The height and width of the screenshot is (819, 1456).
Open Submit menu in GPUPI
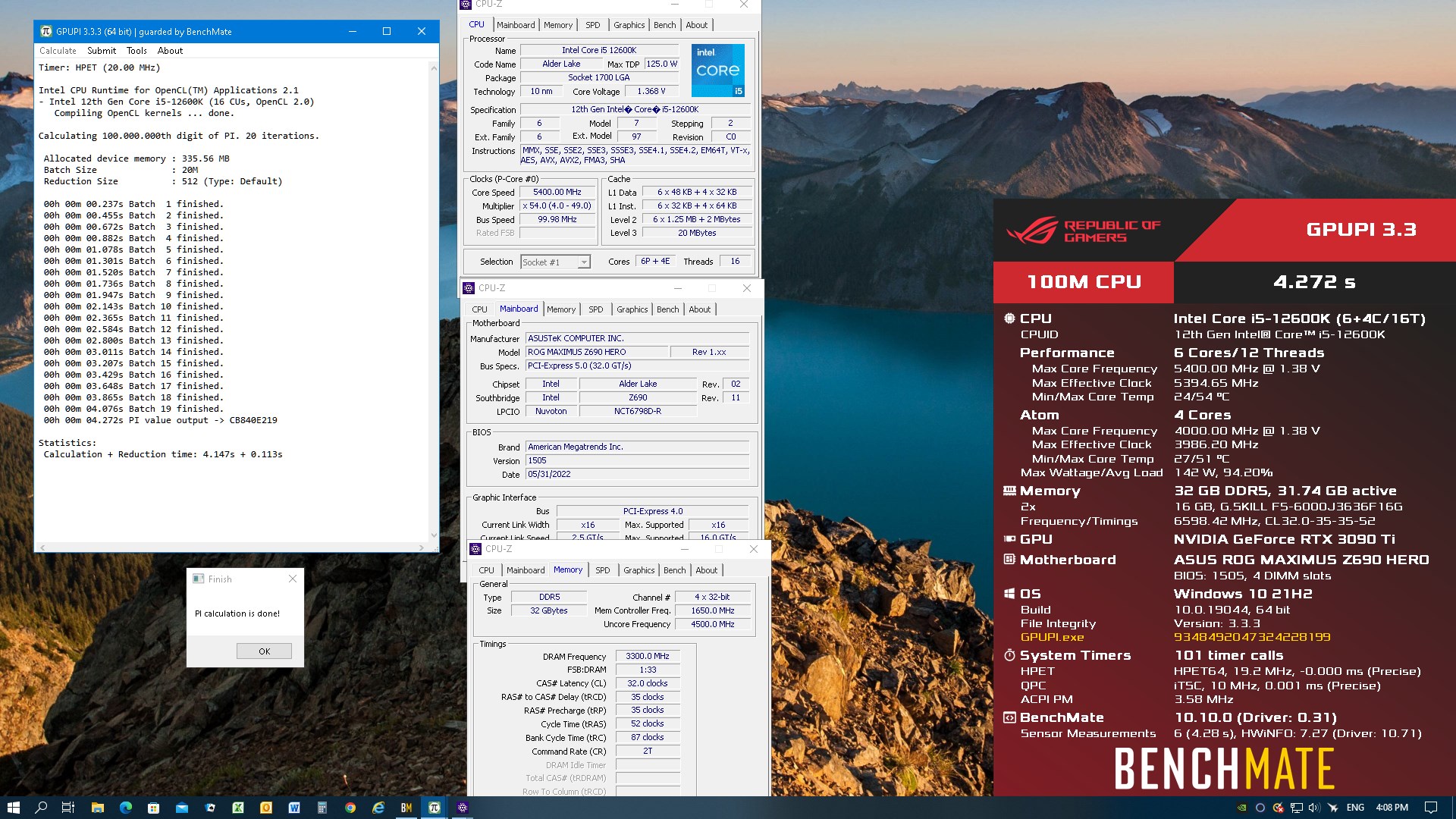(102, 51)
